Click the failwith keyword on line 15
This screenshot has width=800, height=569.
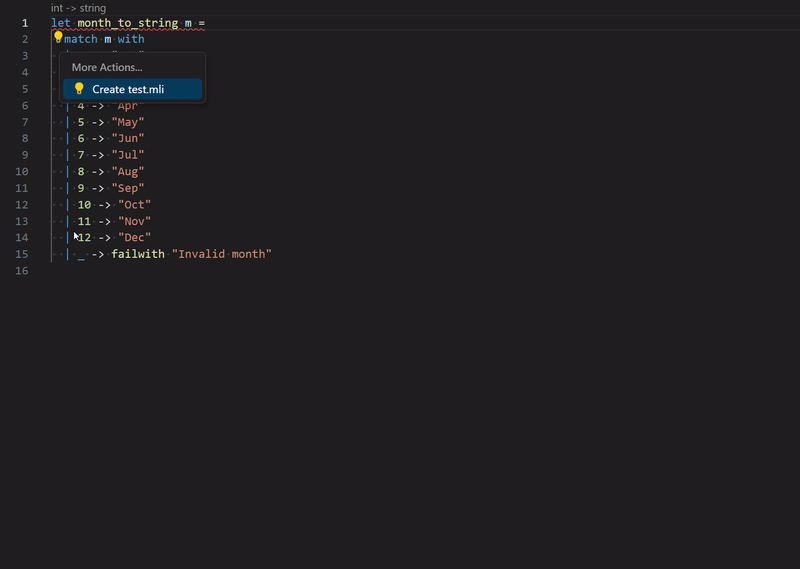pyautogui.click(x=138, y=254)
